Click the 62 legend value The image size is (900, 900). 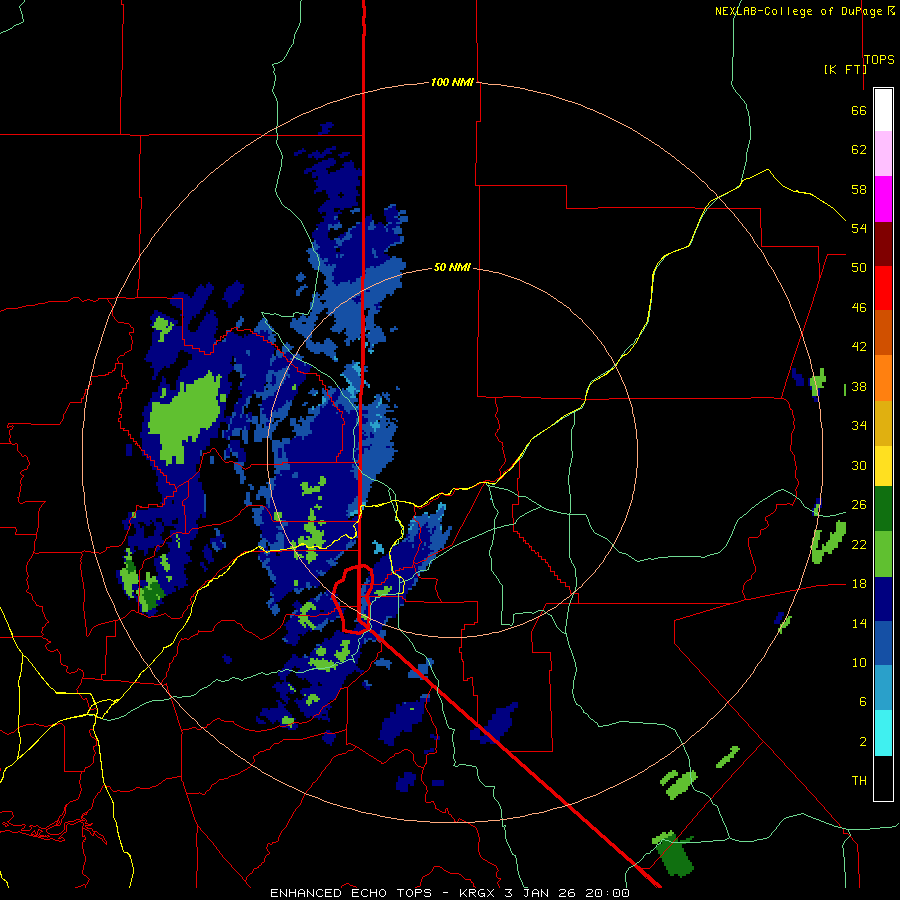(859, 150)
